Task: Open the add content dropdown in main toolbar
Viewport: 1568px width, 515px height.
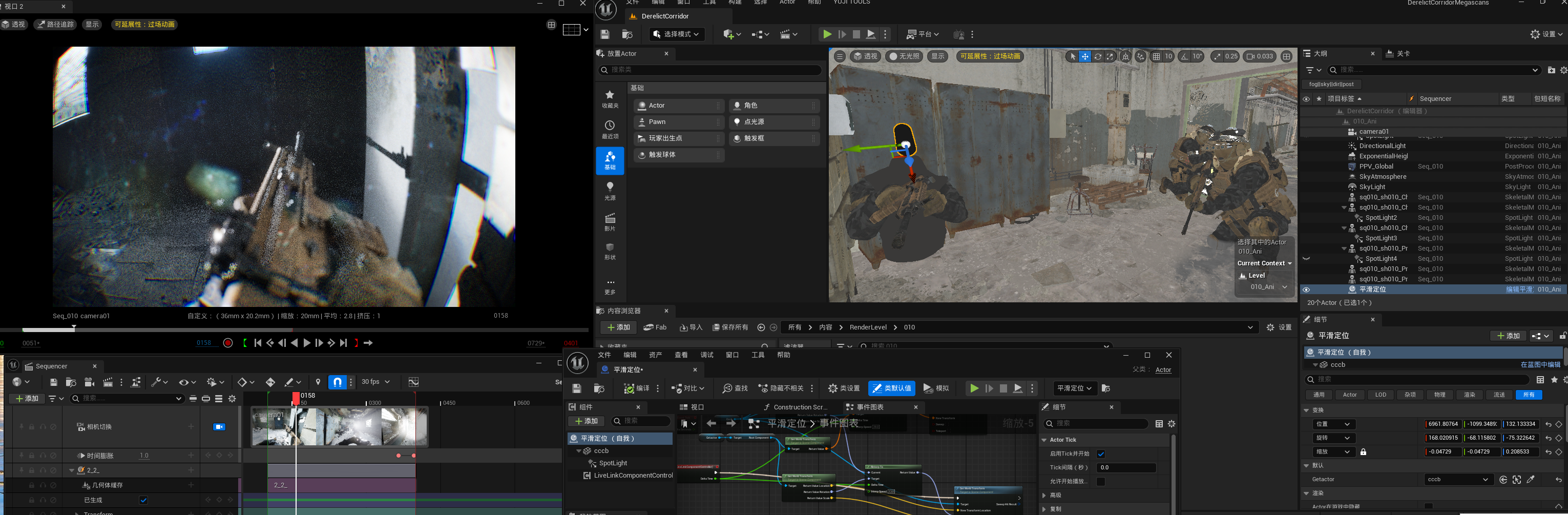Action: 731,35
